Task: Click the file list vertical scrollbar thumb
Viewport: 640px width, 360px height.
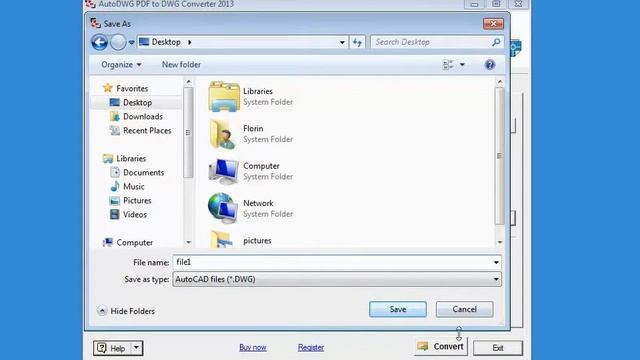Action: pos(500,156)
